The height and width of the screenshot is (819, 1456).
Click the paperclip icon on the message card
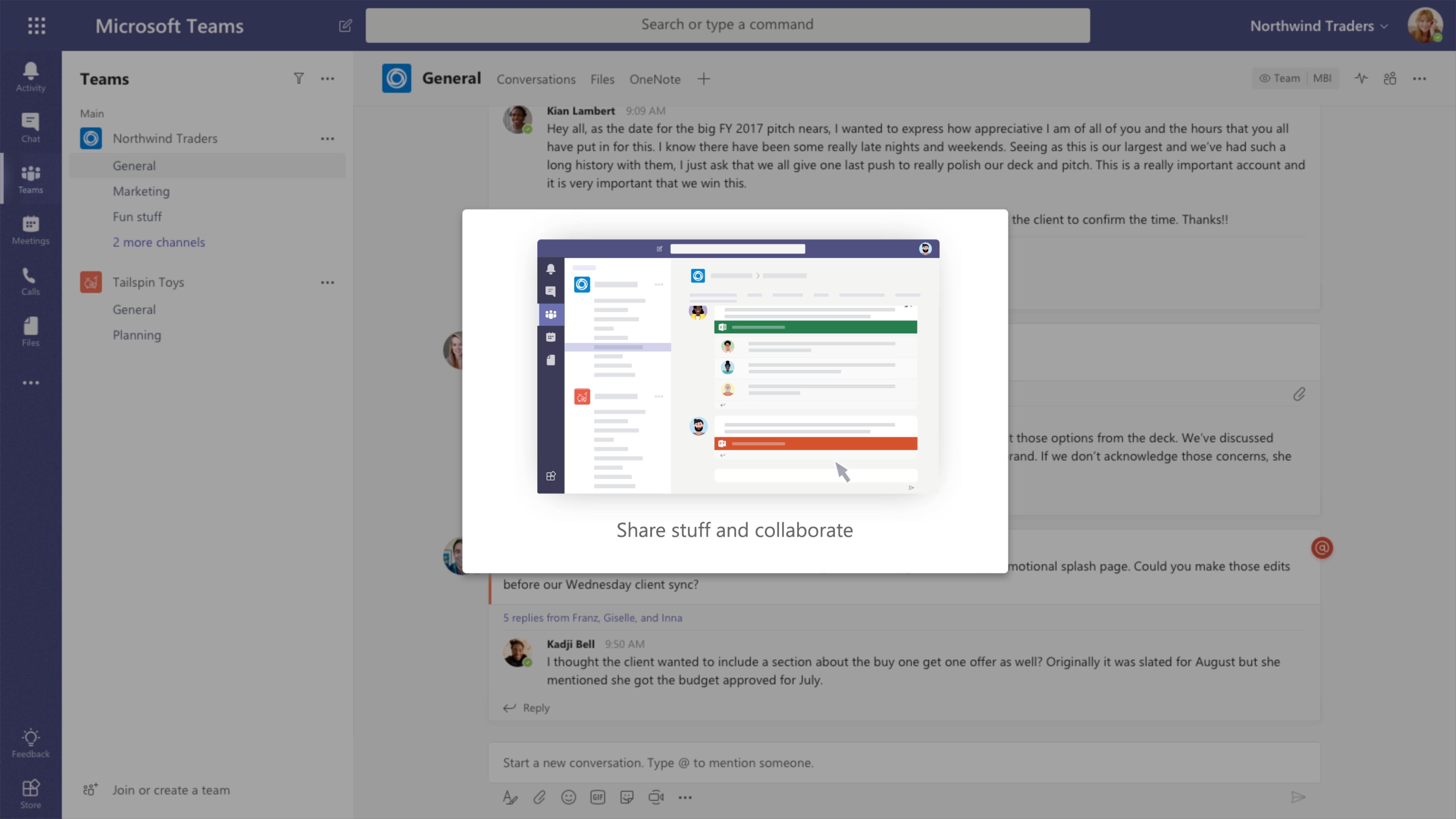(1299, 394)
